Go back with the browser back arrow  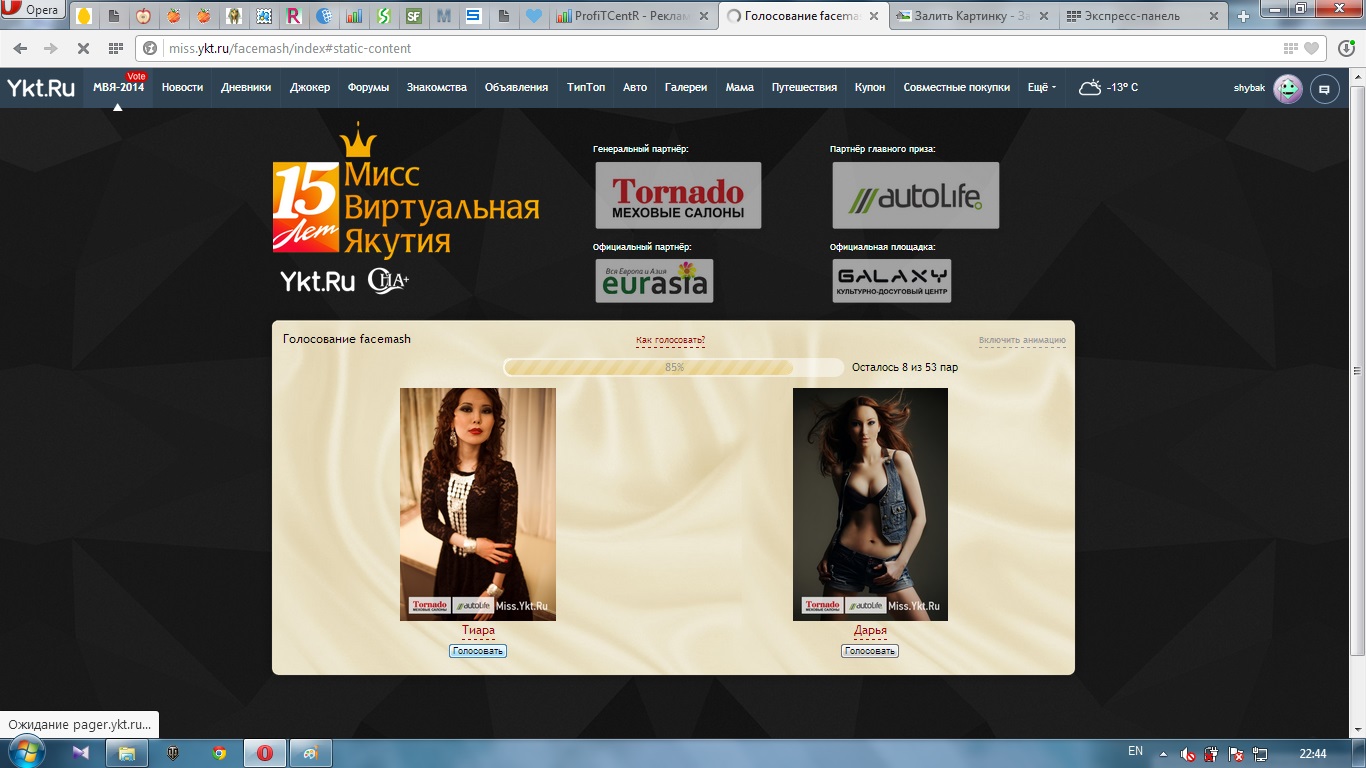(21, 48)
